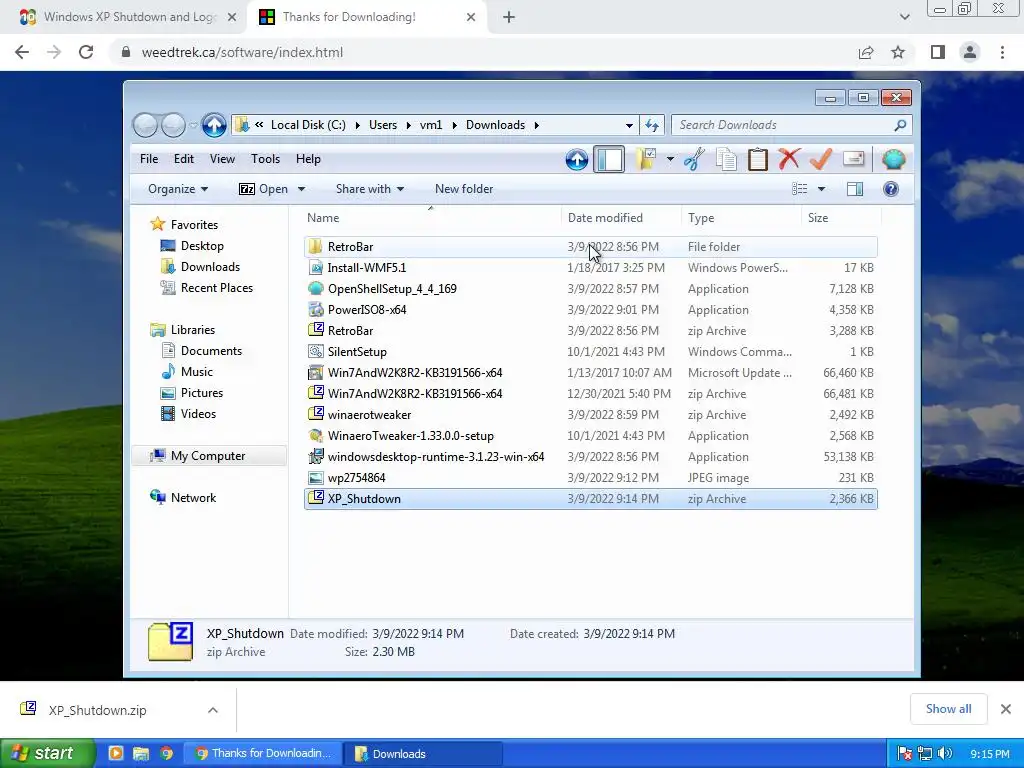Click the Open button with 7z icon
Viewport: 1024px width, 768px height.
(x=264, y=189)
